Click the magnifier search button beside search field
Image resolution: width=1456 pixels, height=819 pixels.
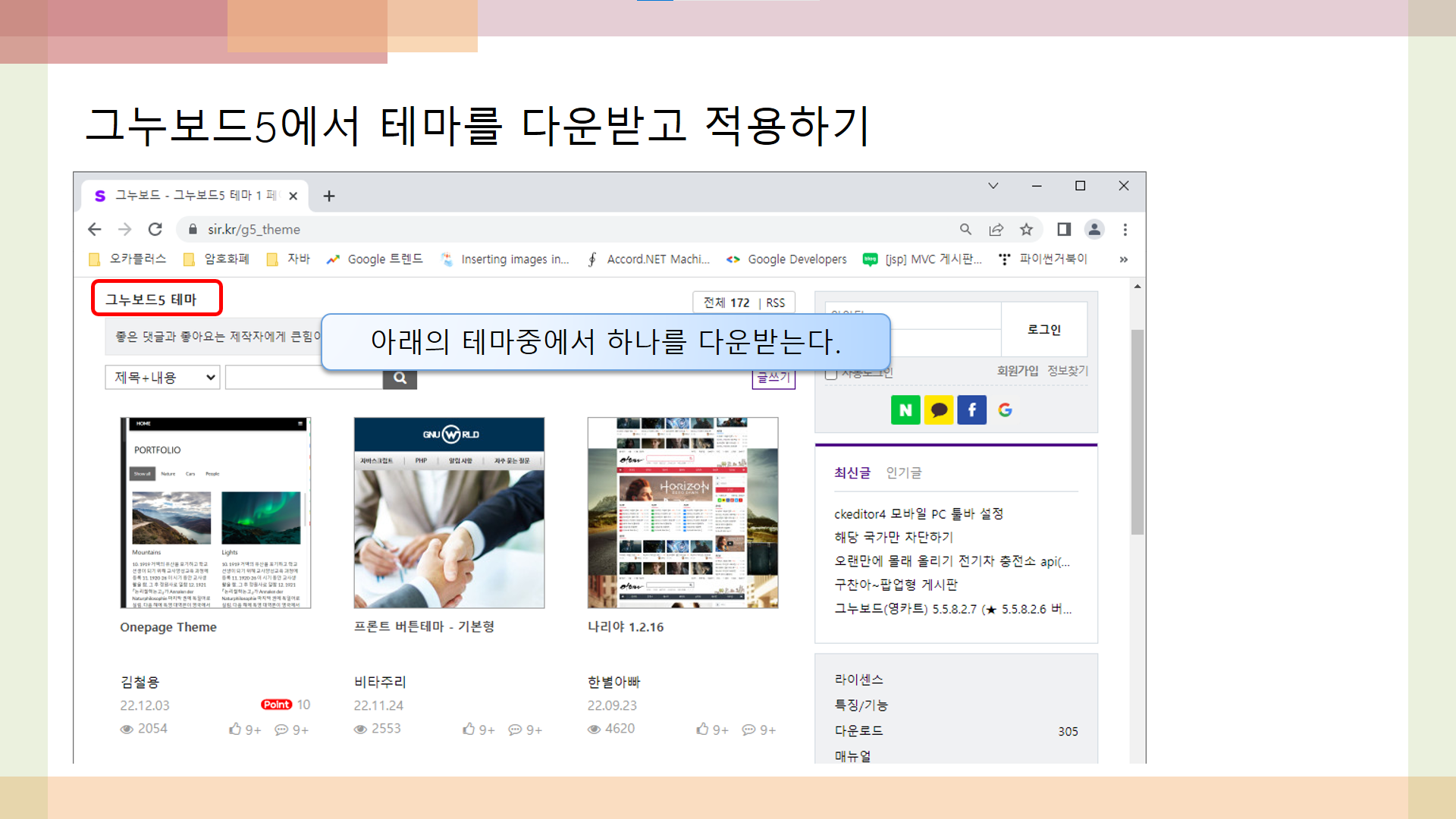pos(400,378)
